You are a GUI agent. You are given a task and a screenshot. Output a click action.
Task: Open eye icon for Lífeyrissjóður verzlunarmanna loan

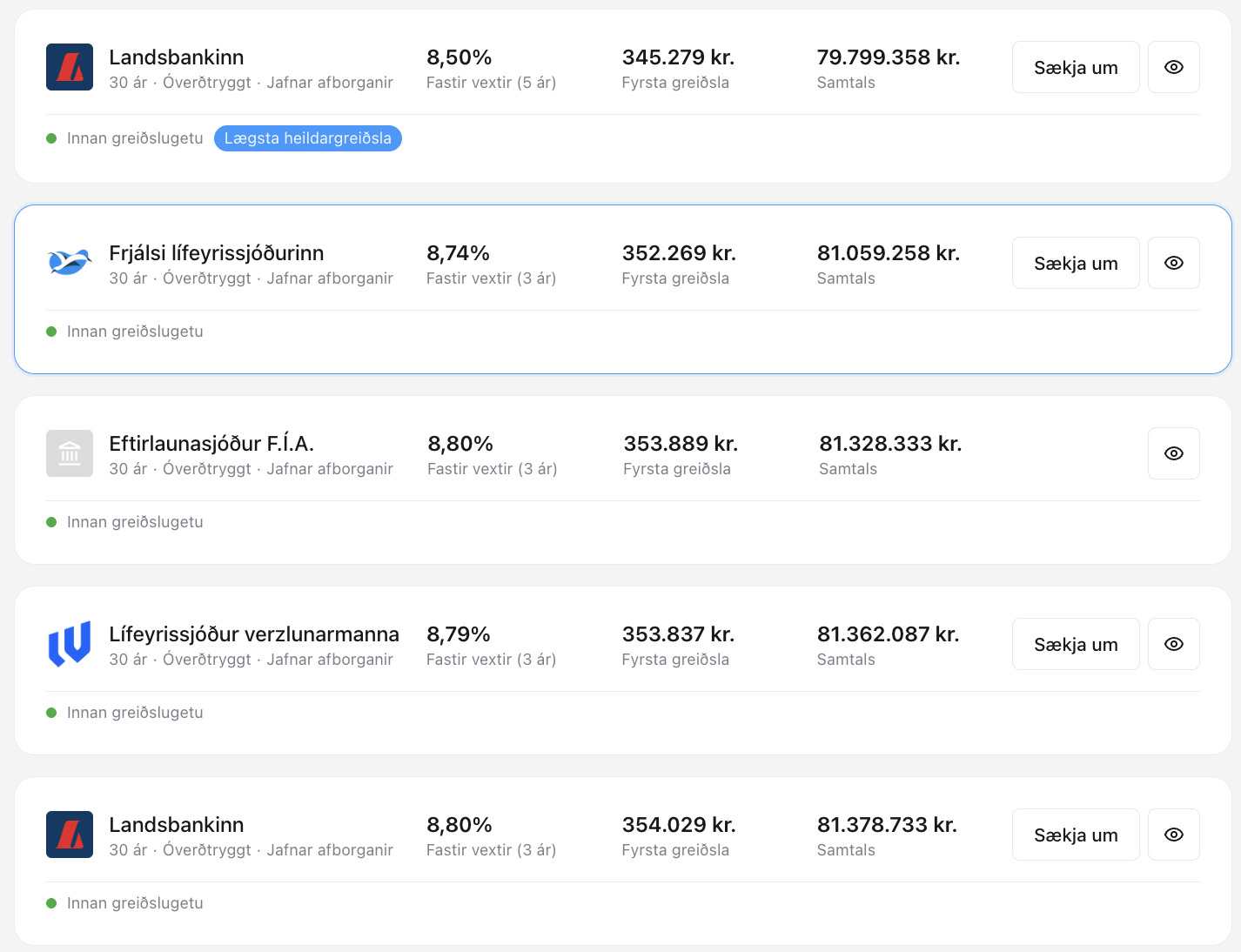click(x=1174, y=644)
